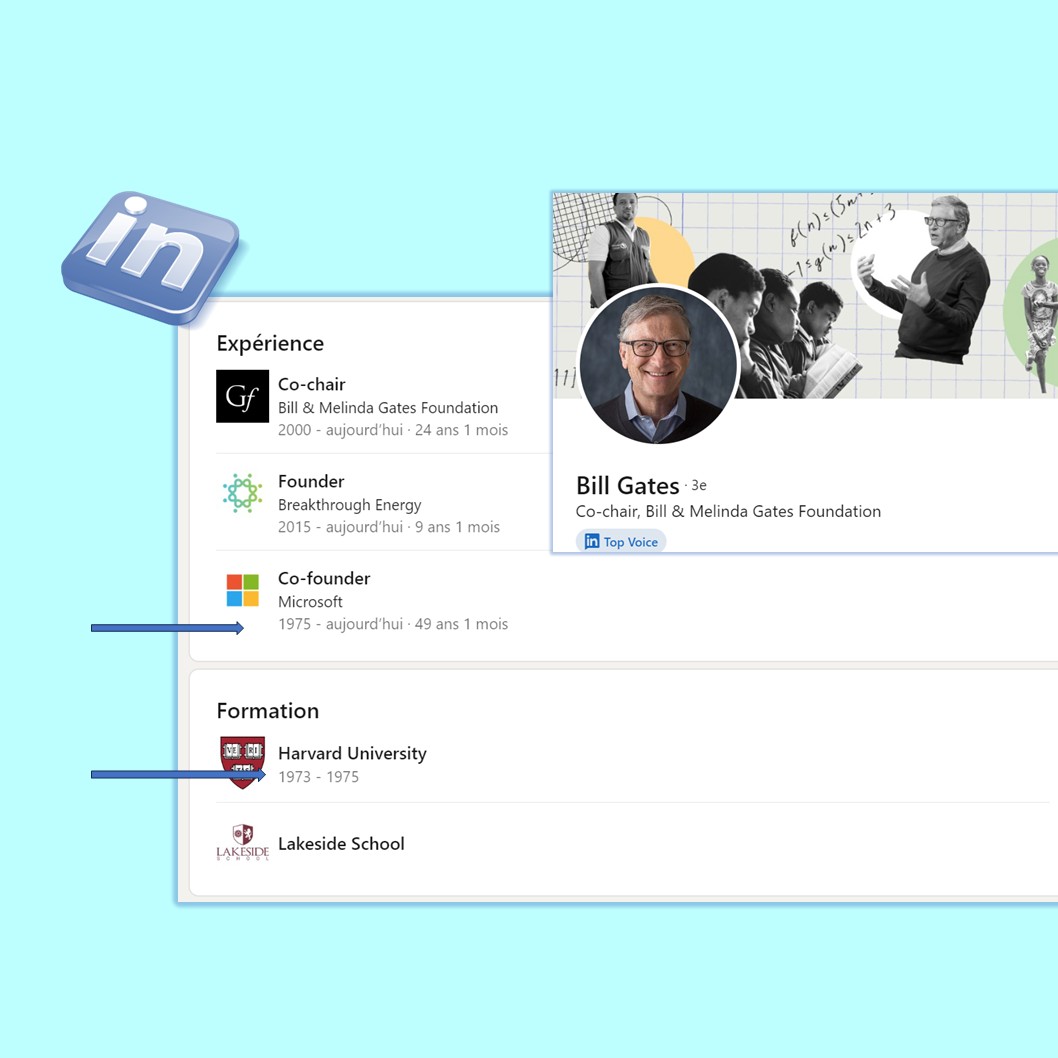Click the '1975 - aujourd'hui · 49 ans 1 mois' dates
The image size is (1058, 1058).
click(393, 624)
